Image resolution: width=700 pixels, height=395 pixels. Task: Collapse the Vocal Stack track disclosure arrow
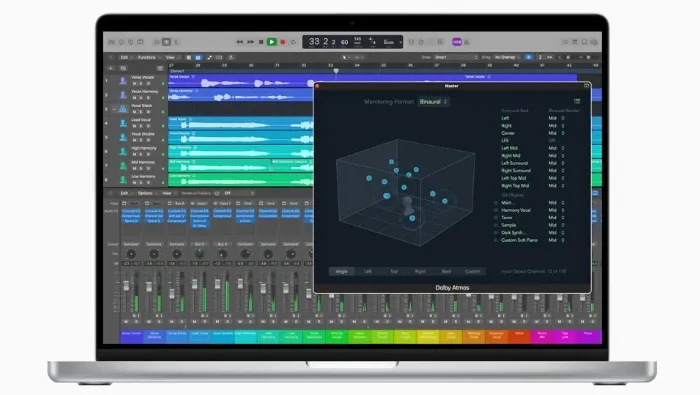(x=114, y=109)
